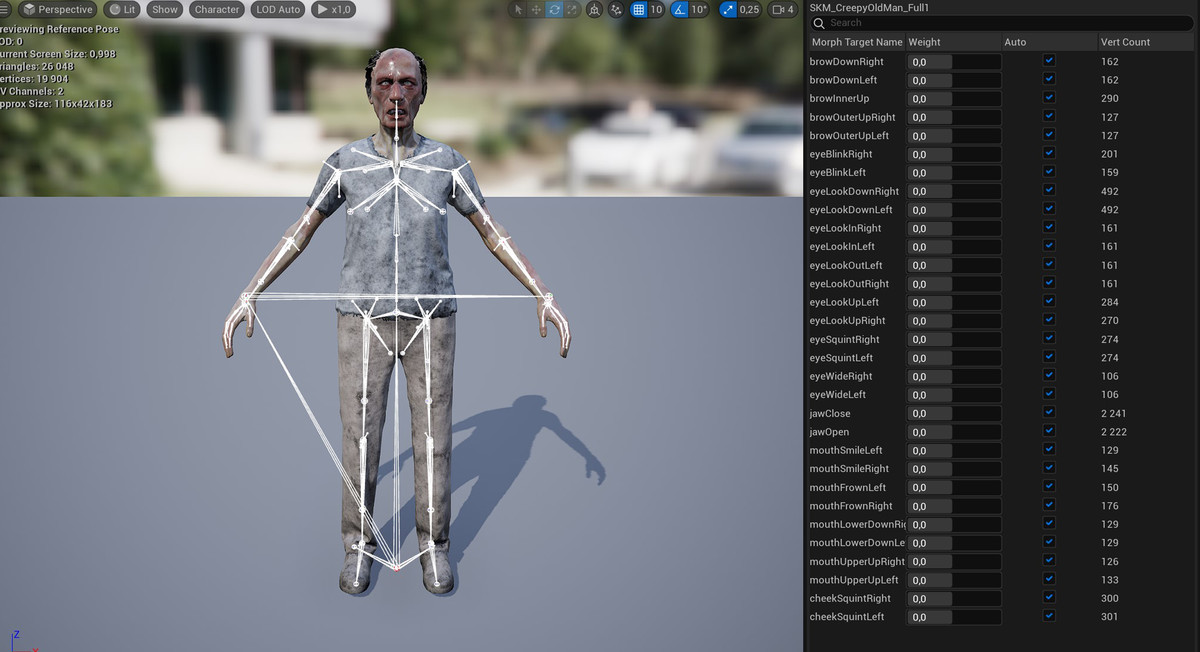Viewport: 1200px width, 652px height.
Task: Disable Auto checkbox for cheekSquintLeft
Action: (1049, 616)
